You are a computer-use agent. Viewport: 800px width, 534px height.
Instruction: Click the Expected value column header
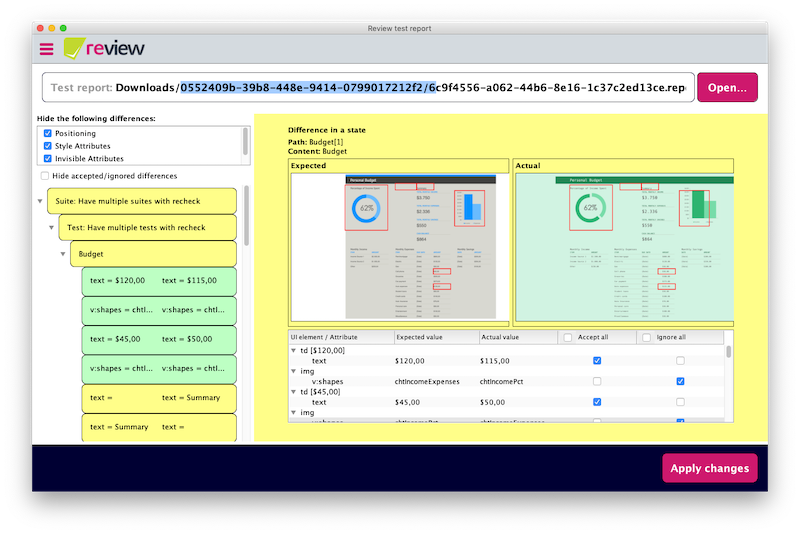tap(437, 337)
